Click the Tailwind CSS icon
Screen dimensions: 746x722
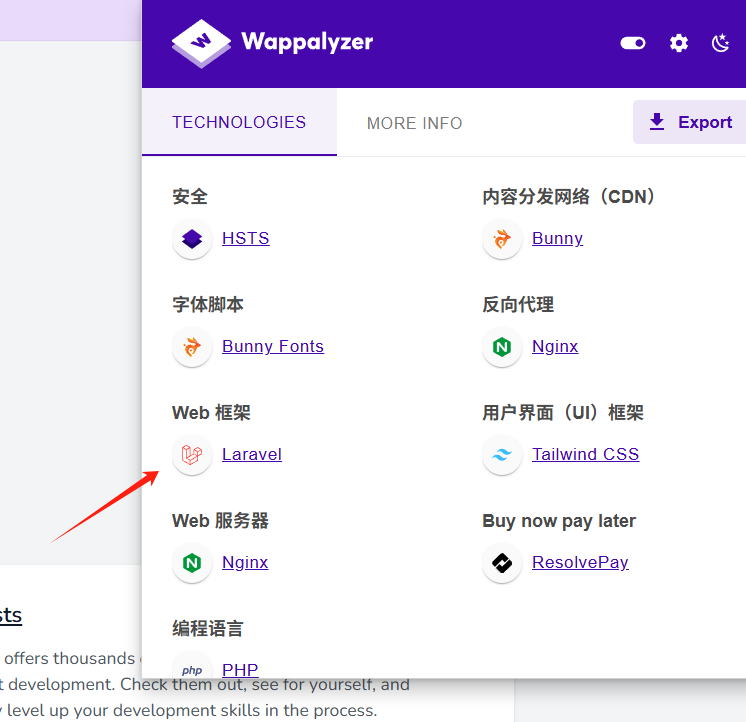point(502,455)
